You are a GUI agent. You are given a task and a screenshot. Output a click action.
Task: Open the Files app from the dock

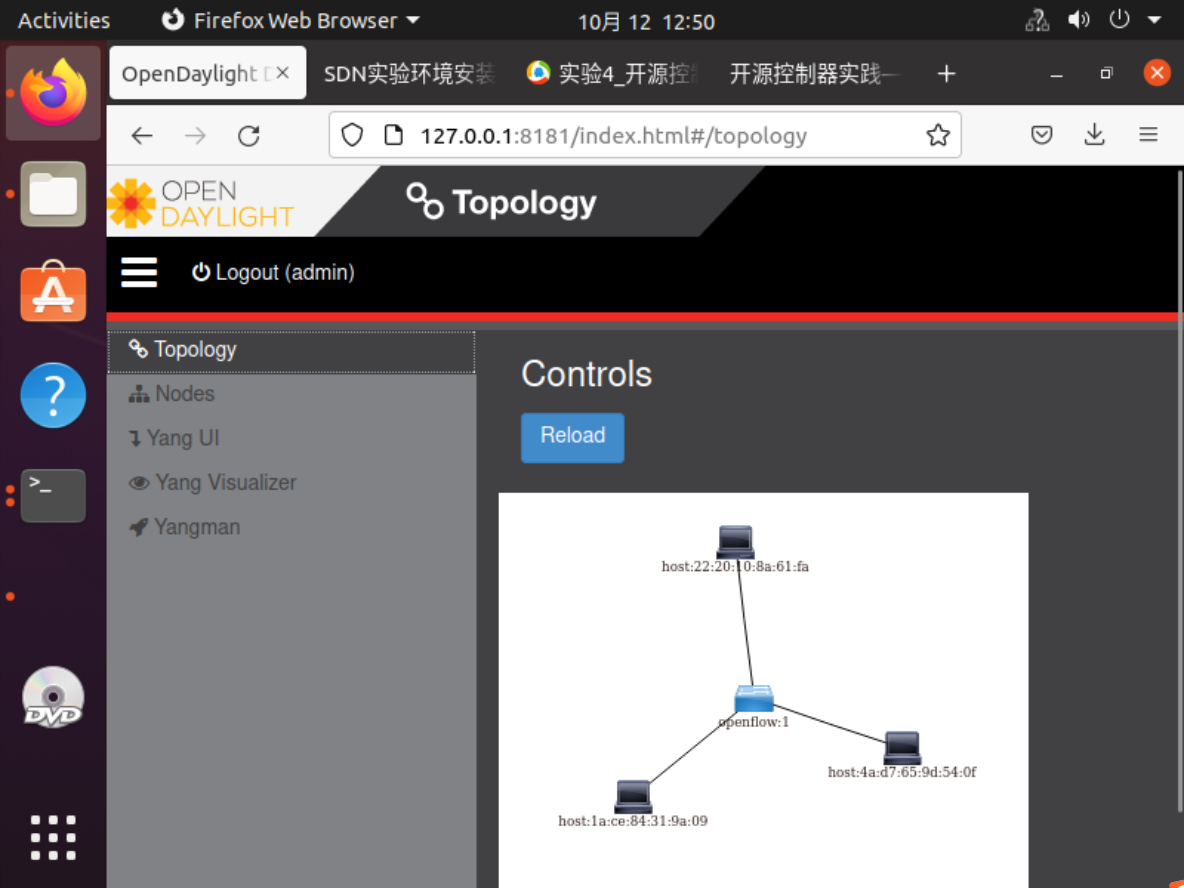[x=53, y=193]
